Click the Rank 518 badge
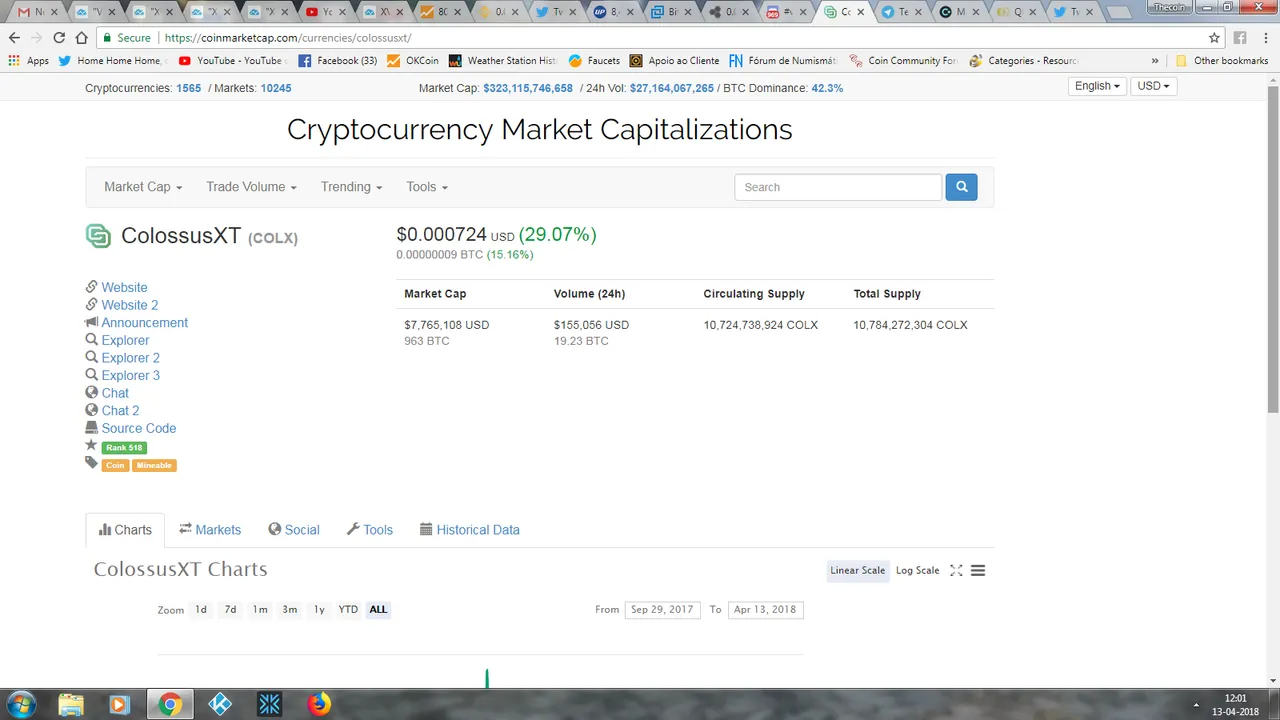Viewport: 1280px width, 720px height. click(x=124, y=448)
